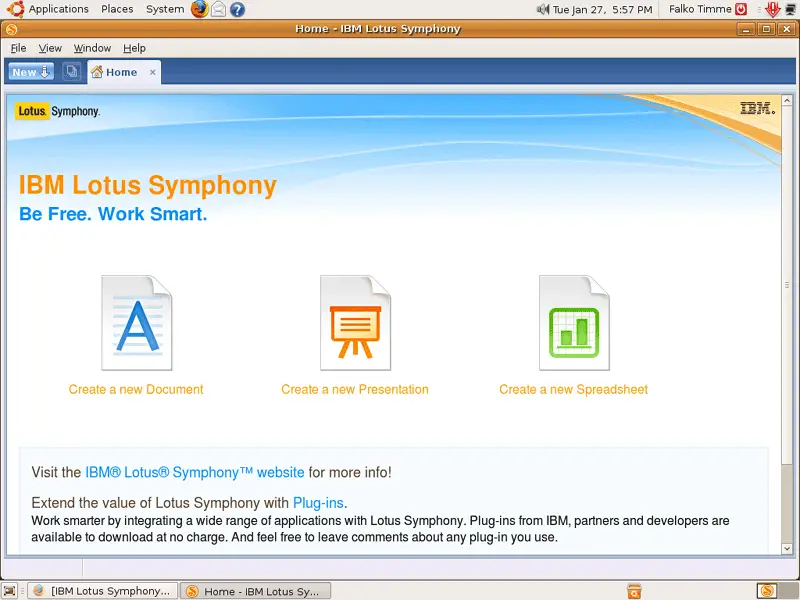The width and height of the screenshot is (800, 600).
Task: Click the red power button icon
Action: (x=741, y=9)
